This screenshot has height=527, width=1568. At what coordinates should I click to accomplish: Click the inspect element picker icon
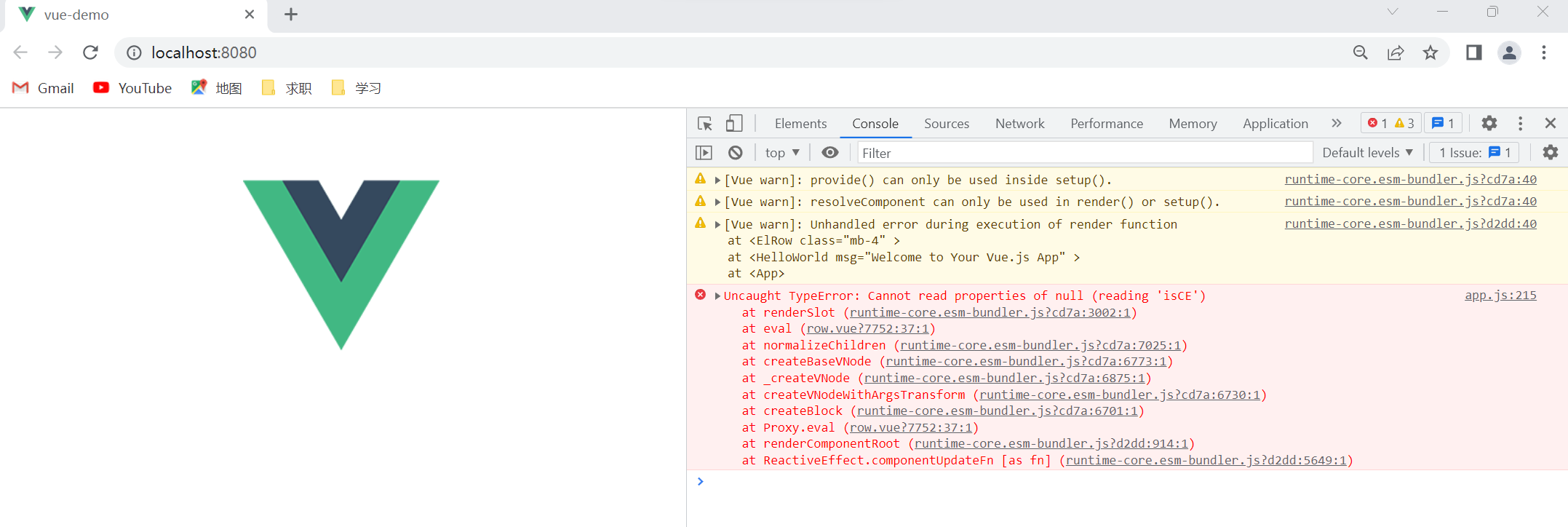(x=704, y=123)
